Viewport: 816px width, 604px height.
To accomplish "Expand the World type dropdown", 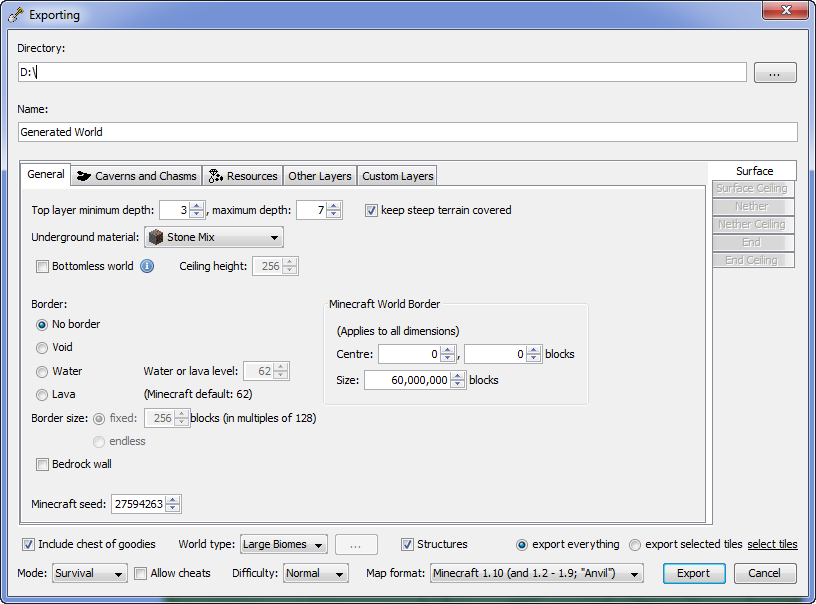I will click(x=318, y=545).
